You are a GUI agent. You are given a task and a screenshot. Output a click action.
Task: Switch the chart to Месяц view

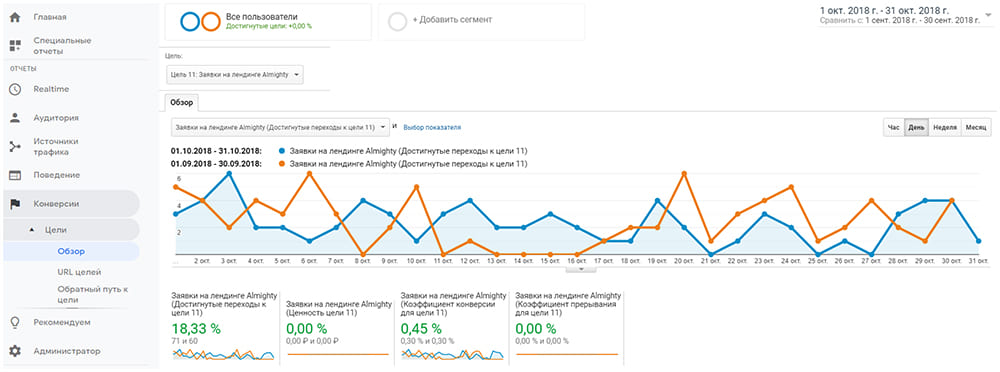coord(976,128)
